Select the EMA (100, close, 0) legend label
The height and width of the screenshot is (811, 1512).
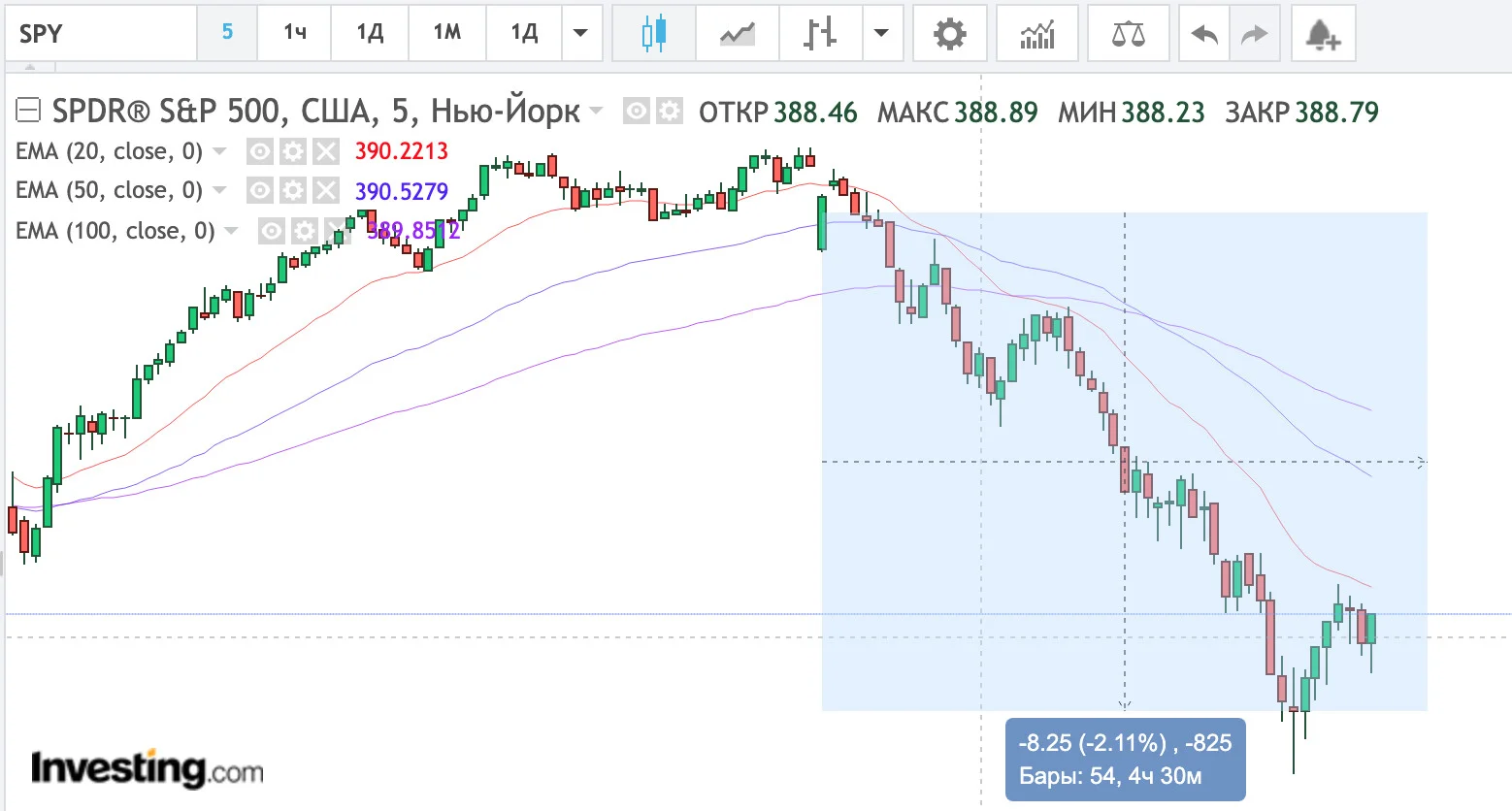click(x=115, y=231)
